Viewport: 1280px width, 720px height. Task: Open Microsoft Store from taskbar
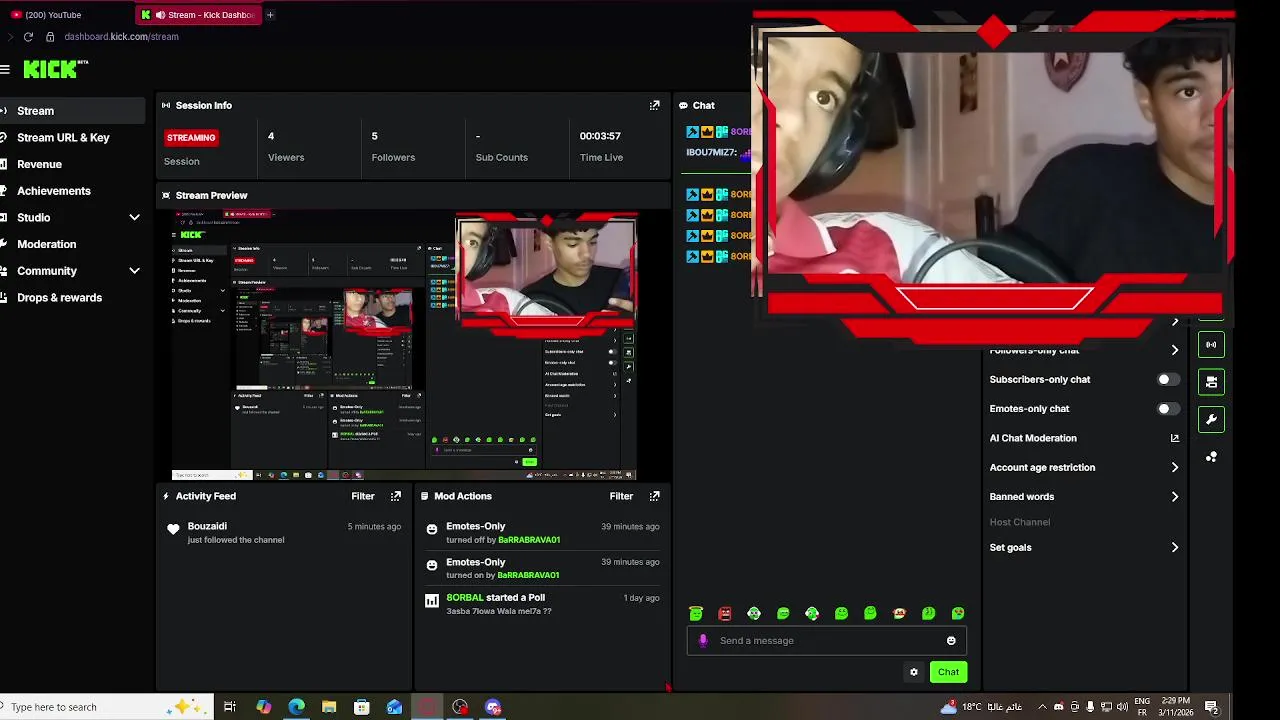click(362, 707)
